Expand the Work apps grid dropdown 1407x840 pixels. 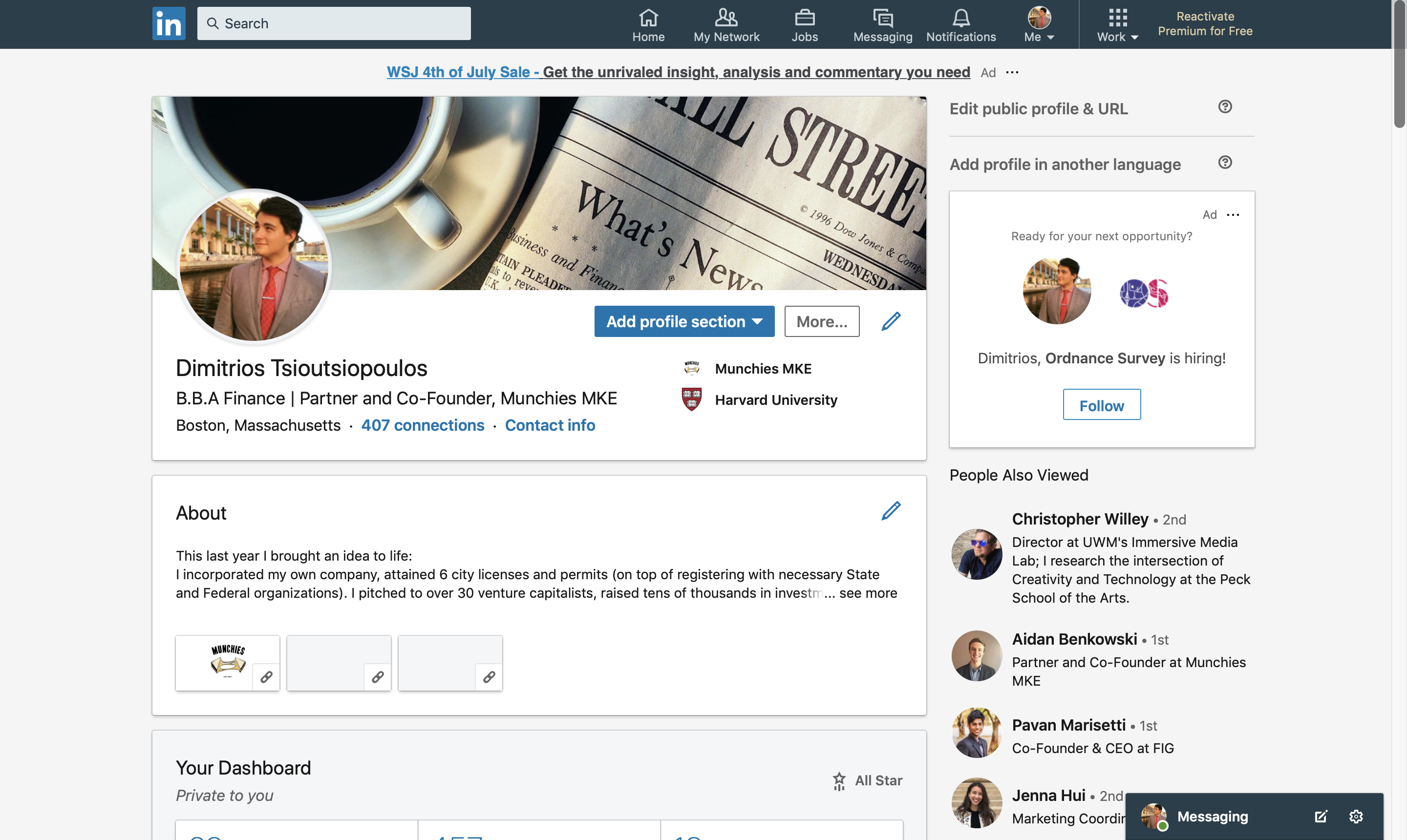tap(1117, 25)
